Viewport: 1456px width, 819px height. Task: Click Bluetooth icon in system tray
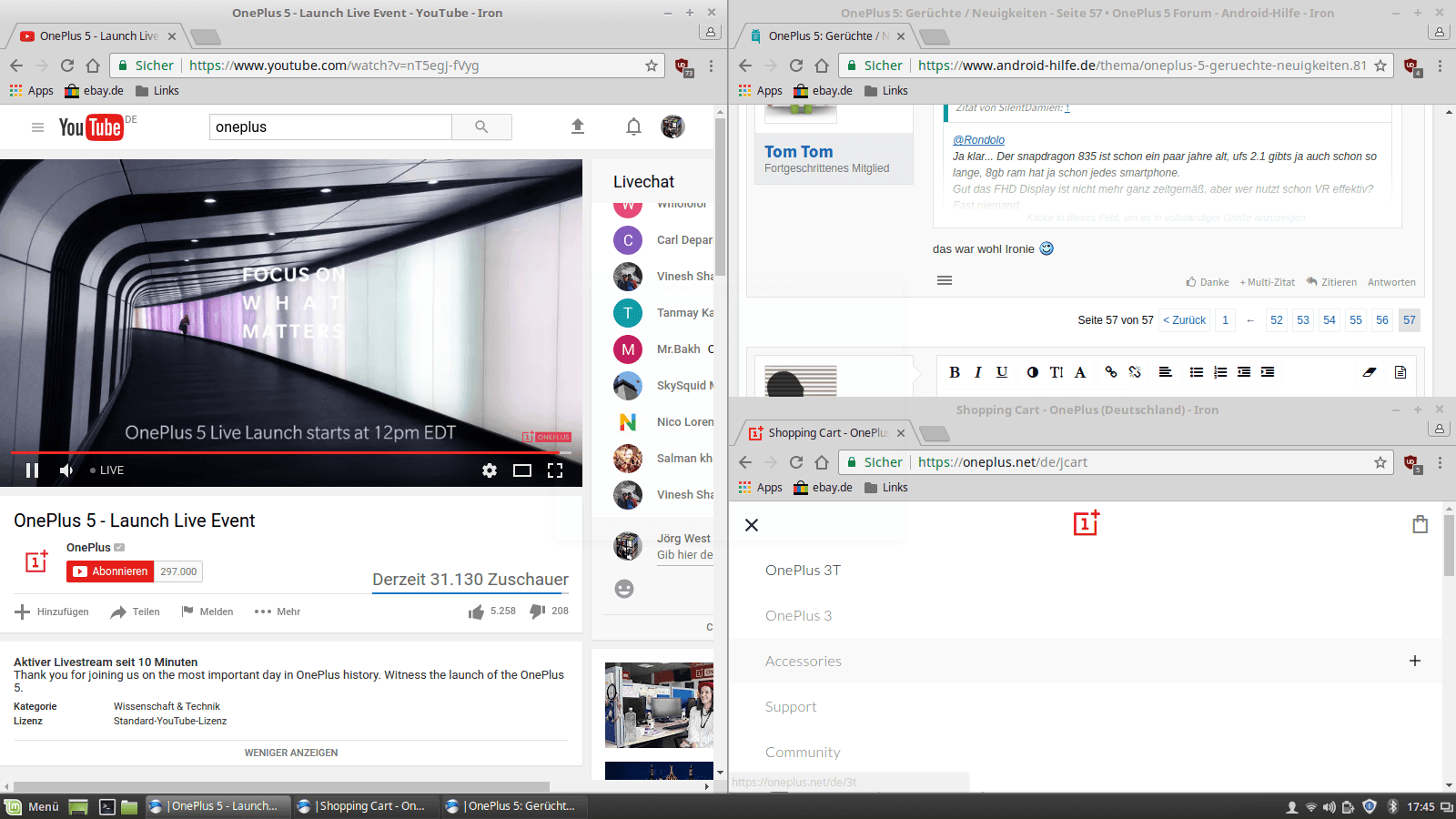1392,806
